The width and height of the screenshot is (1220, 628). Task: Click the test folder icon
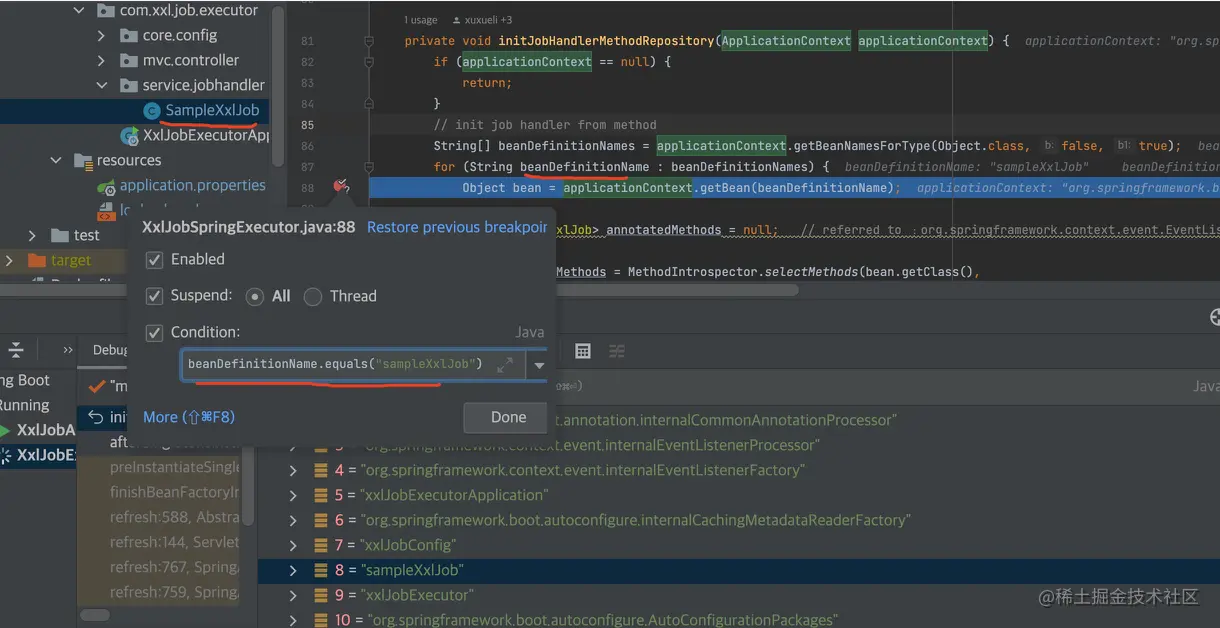[x=60, y=235]
